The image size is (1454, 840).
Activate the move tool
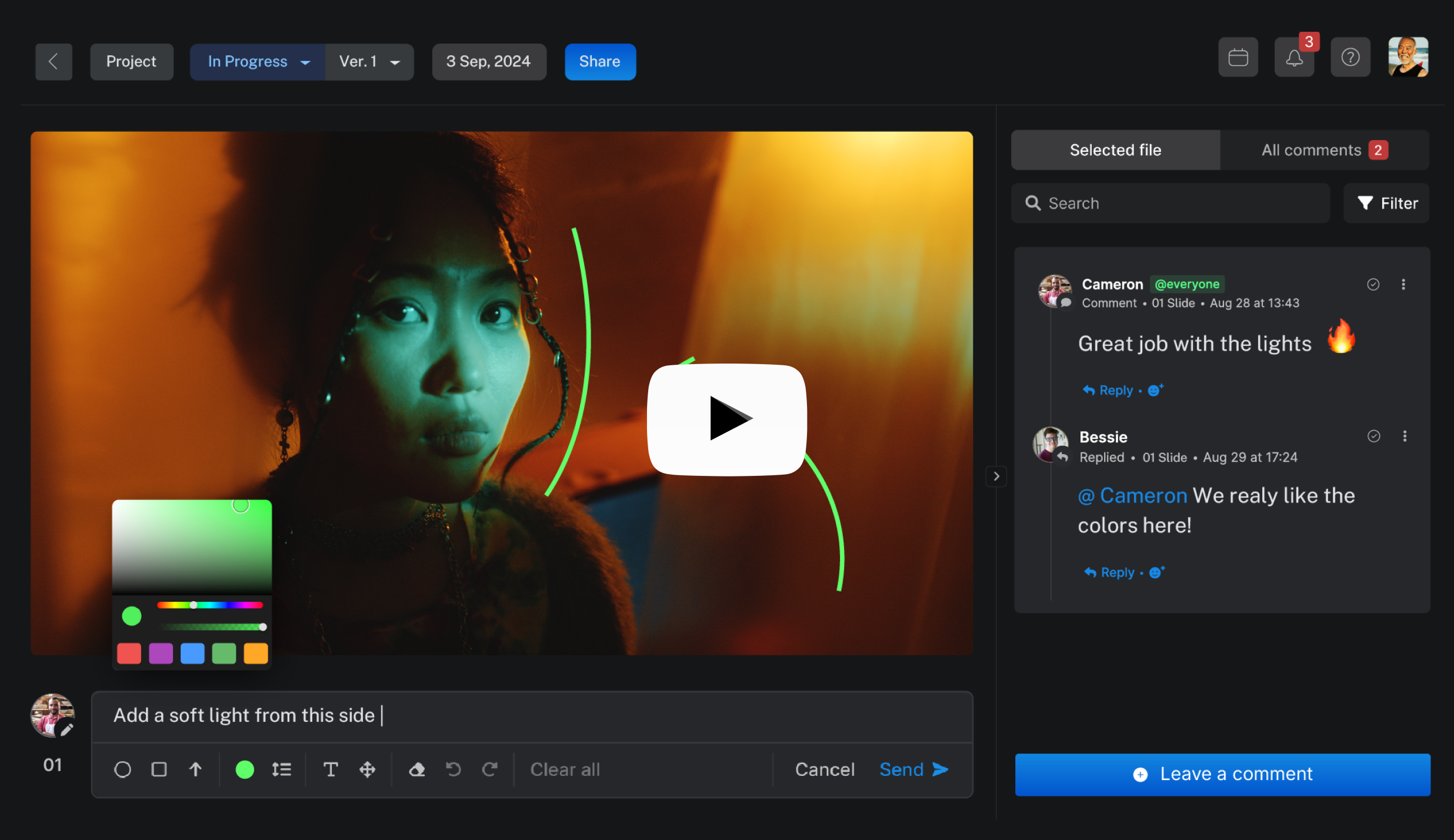click(x=367, y=769)
